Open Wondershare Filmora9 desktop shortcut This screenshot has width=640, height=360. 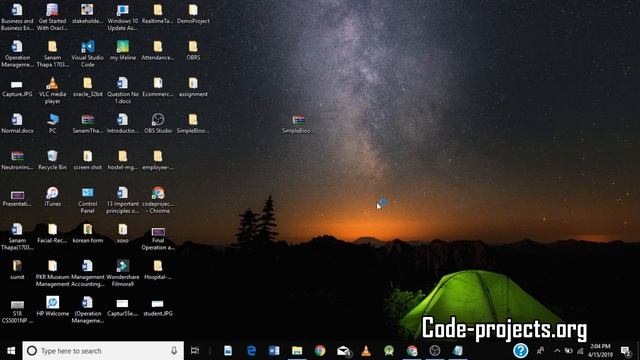click(x=123, y=273)
